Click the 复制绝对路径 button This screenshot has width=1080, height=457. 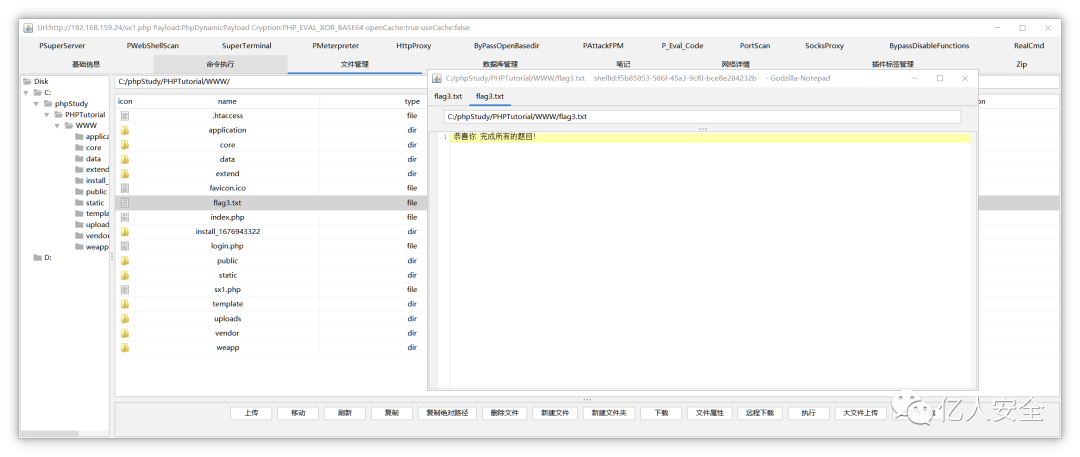coord(446,413)
